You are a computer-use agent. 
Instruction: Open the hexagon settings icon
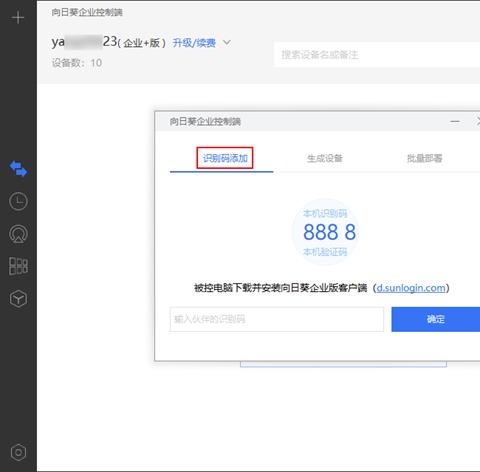click(18, 452)
